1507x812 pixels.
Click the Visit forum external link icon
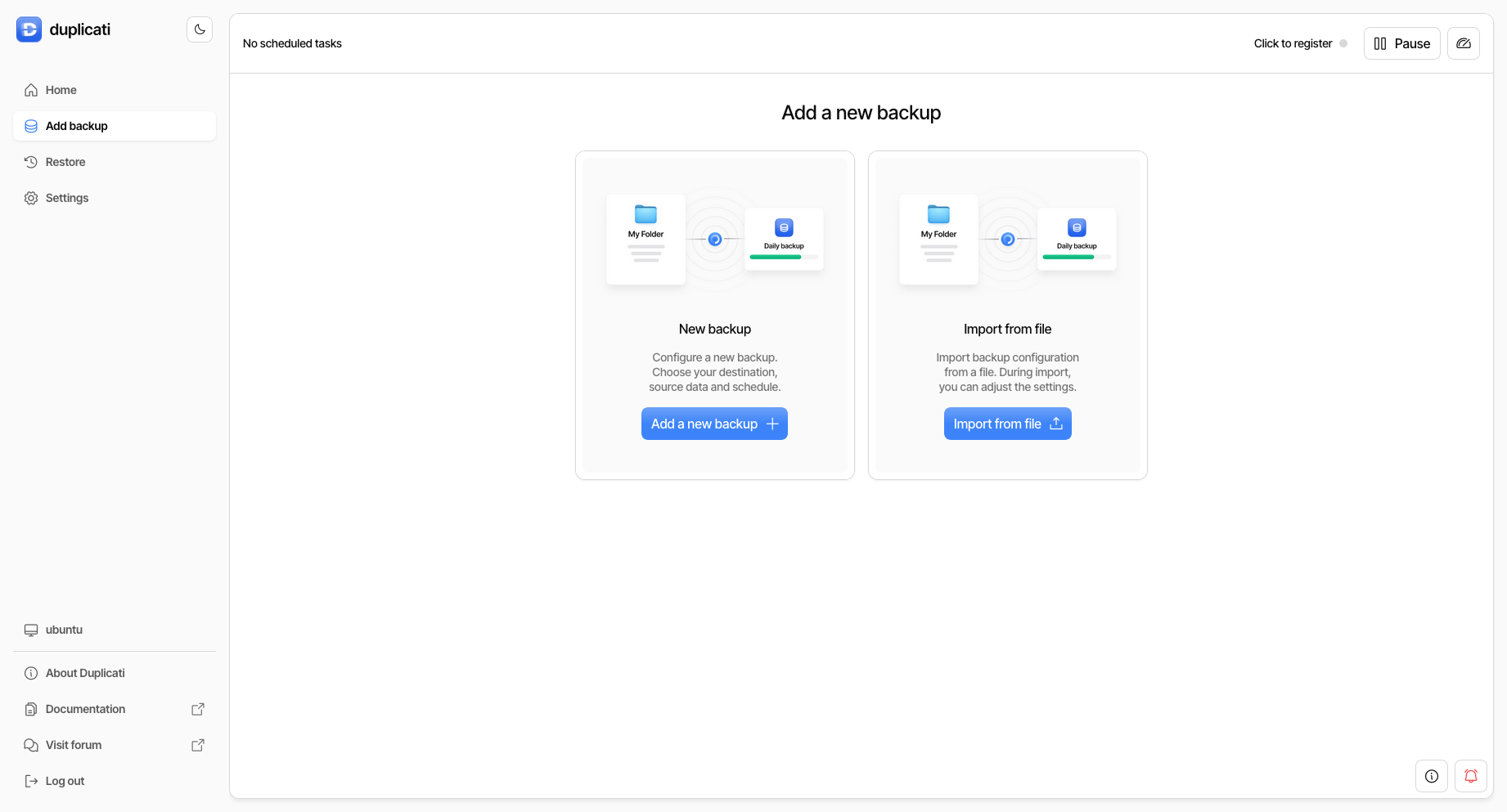click(198, 745)
